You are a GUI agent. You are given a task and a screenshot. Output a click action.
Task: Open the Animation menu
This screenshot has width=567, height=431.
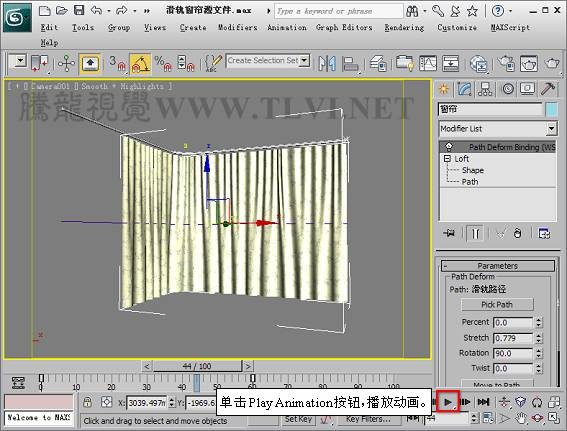287,27
